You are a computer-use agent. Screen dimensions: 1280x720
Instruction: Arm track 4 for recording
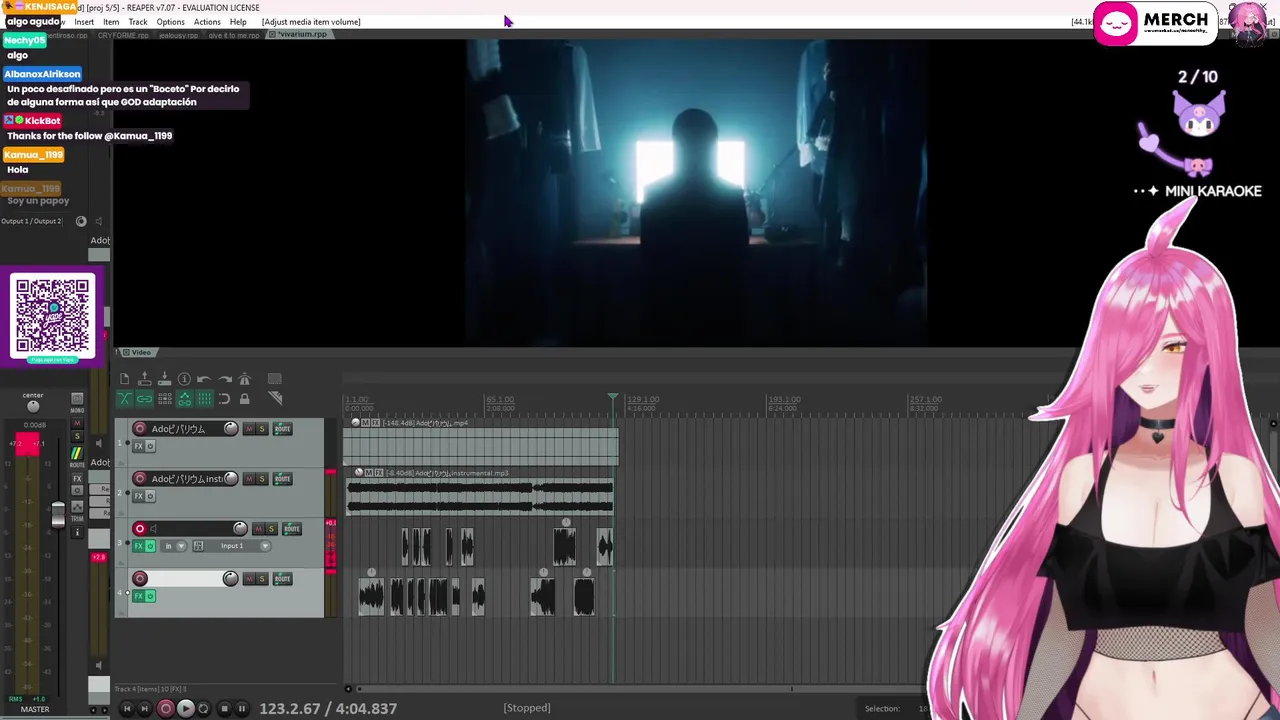coord(140,579)
